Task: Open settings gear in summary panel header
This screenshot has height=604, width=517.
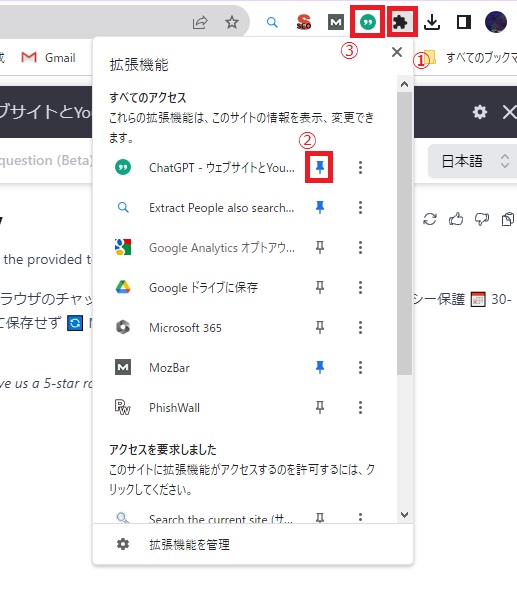Action: point(480,112)
